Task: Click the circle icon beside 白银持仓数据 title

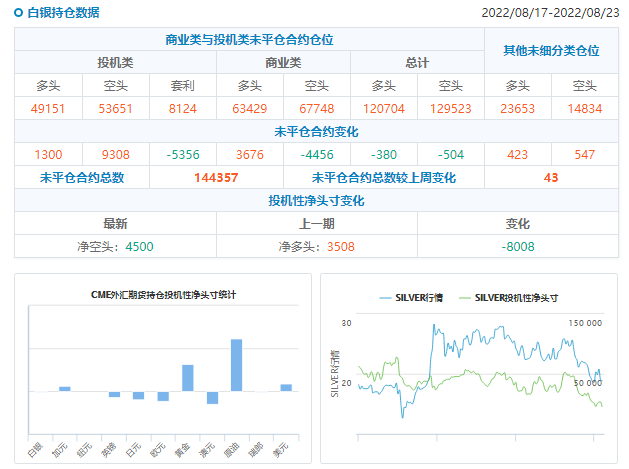Action: 19,13
